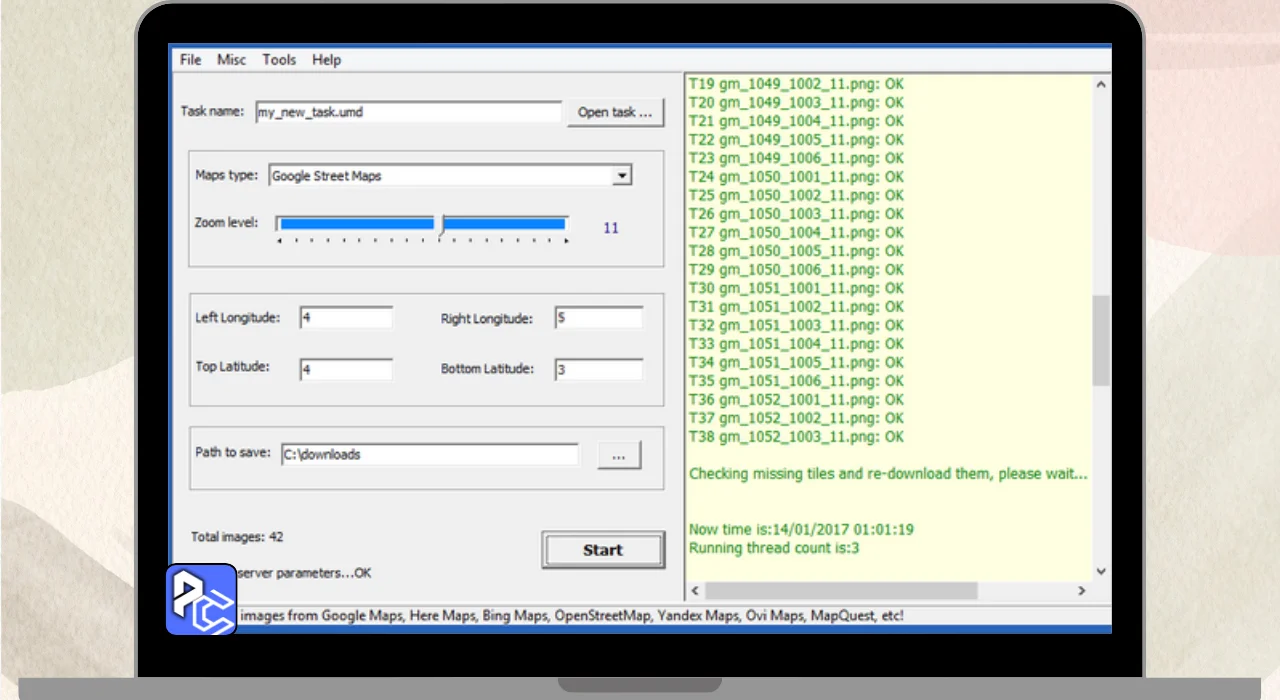Click log line T27 gm_1050_1004_11.png
Viewport: 1280px width, 700px height.
796,232
